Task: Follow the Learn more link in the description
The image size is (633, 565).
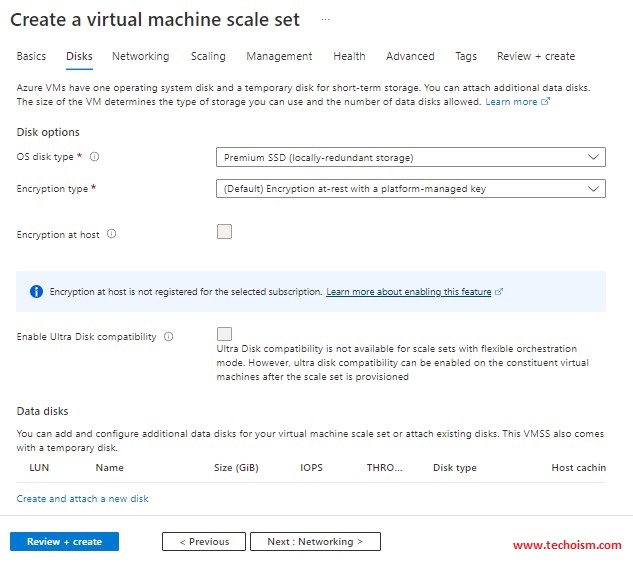Action: pyautogui.click(x=511, y=102)
